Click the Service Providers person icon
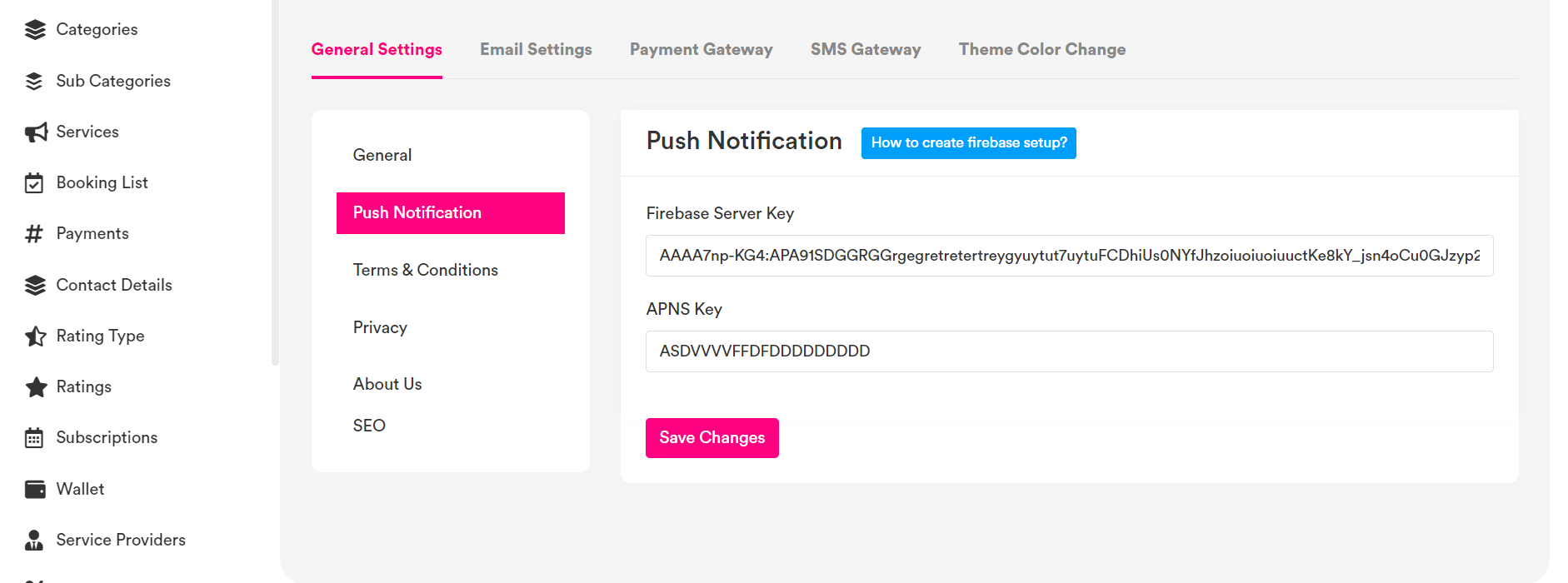This screenshot has width=1568, height=583. pyautogui.click(x=34, y=541)
